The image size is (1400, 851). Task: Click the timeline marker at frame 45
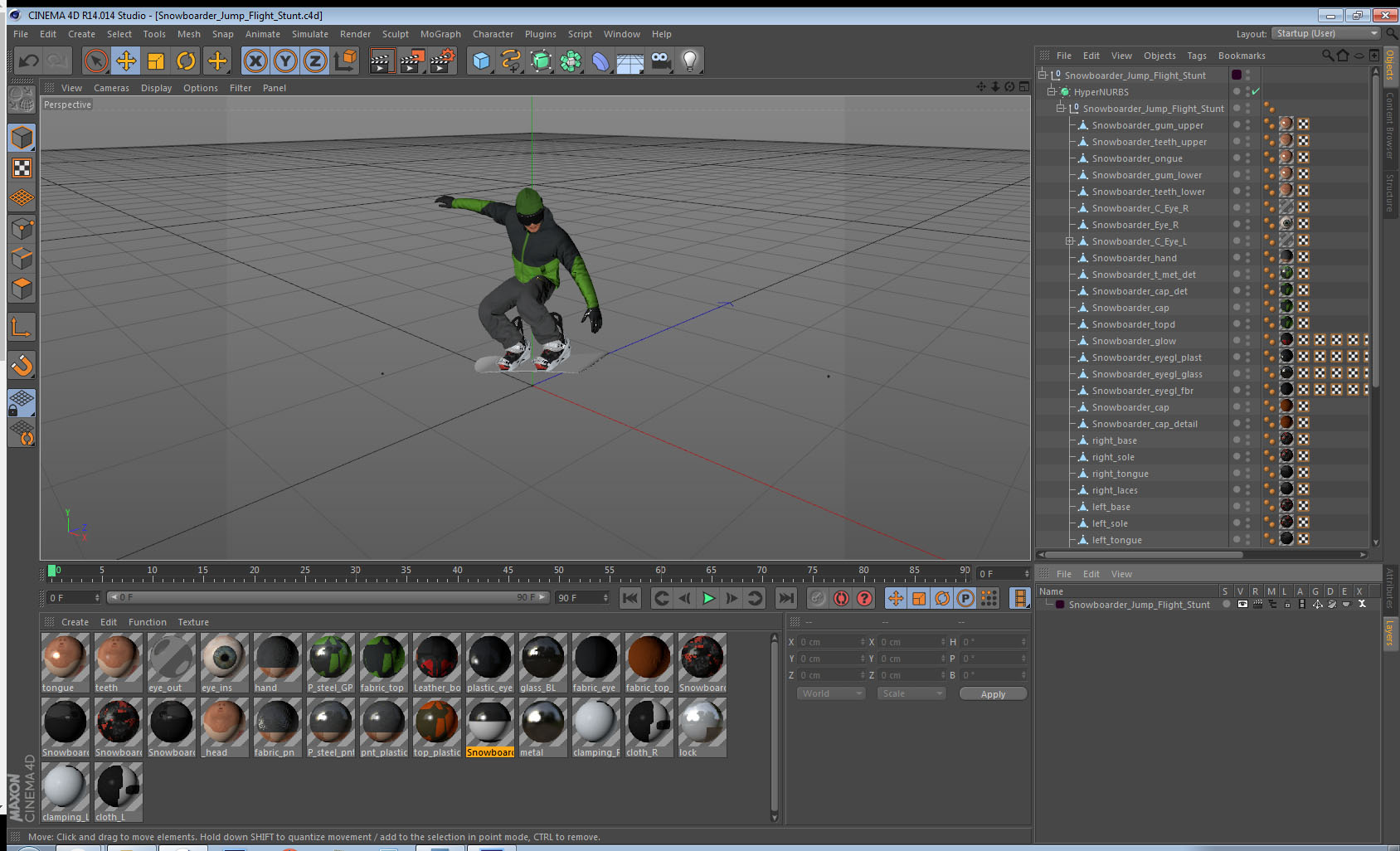pyautogui.click(x=508, y=571)
